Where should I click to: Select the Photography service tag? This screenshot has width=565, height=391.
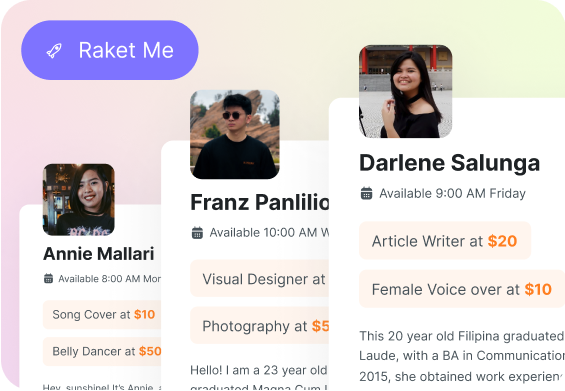pyautogui.click(x=259, y=326)
